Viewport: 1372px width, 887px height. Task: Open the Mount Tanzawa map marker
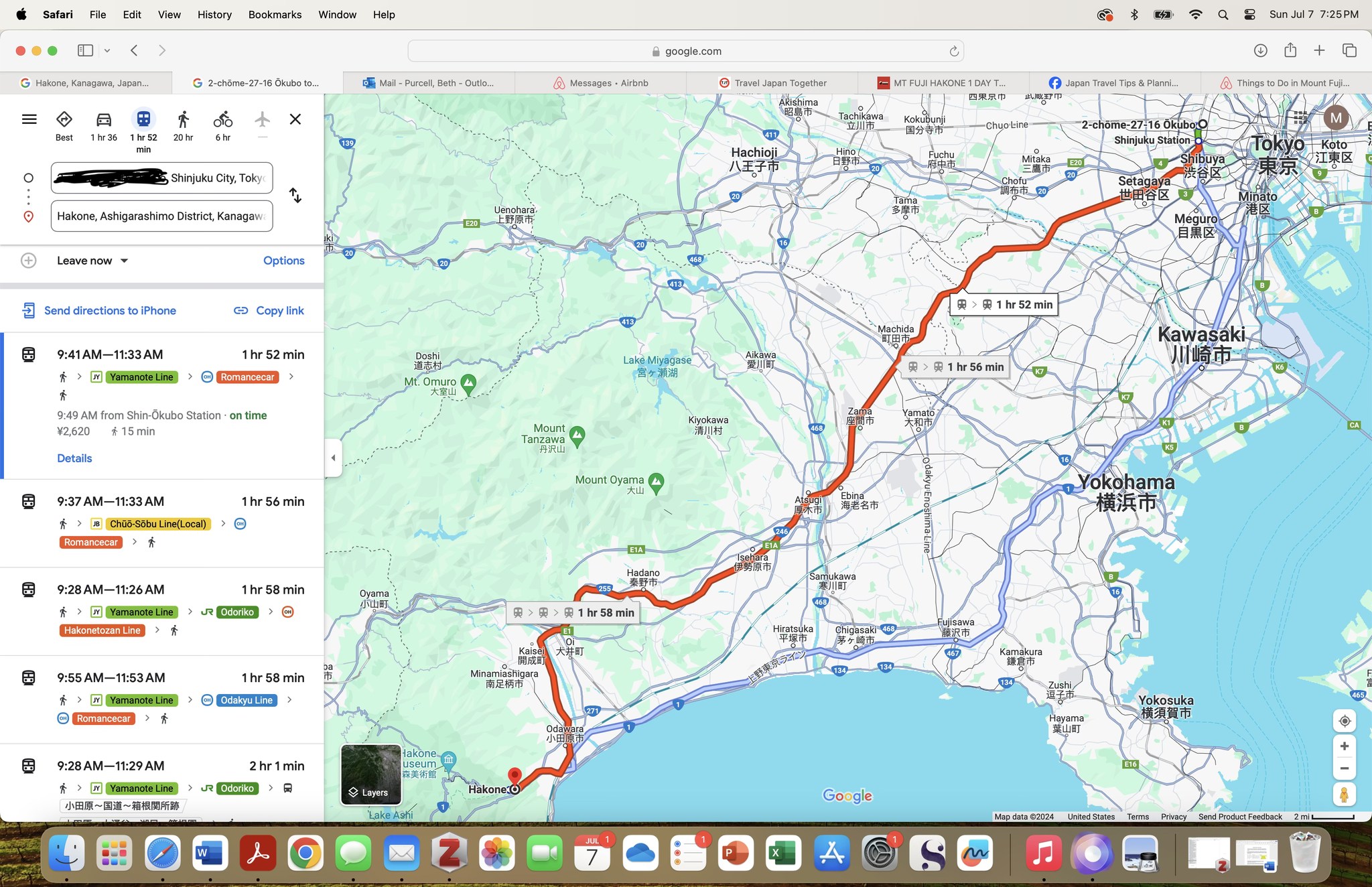point(577,435)
